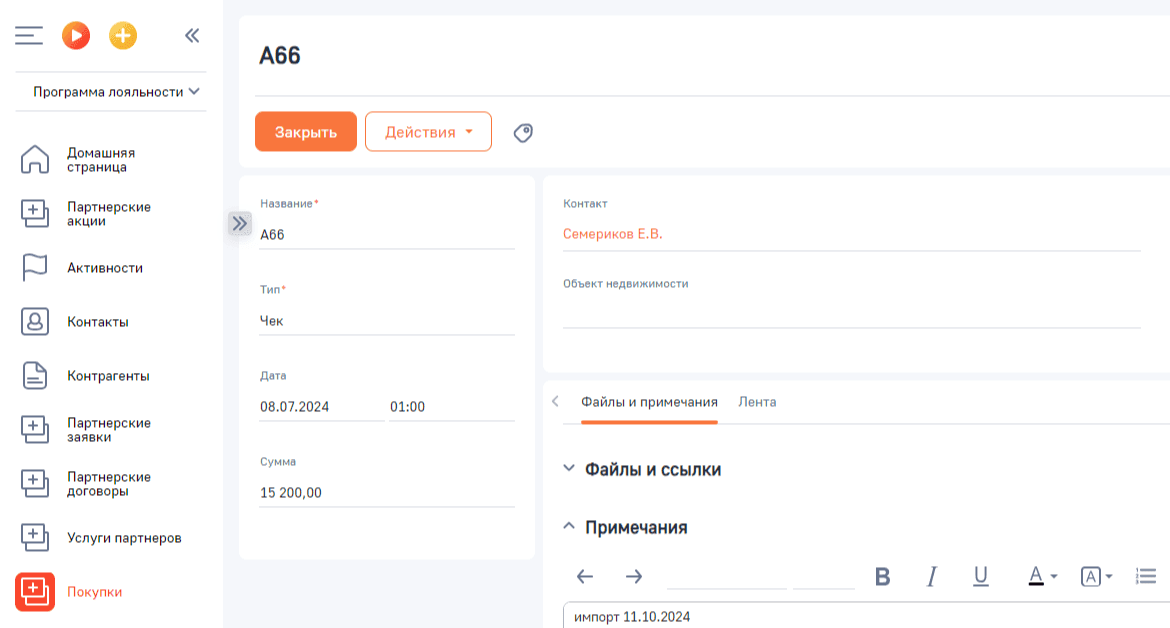Click the Активности flag icon
This screenshot has width=1170, height=628.
pyautogui.click(x=34, y=268)
